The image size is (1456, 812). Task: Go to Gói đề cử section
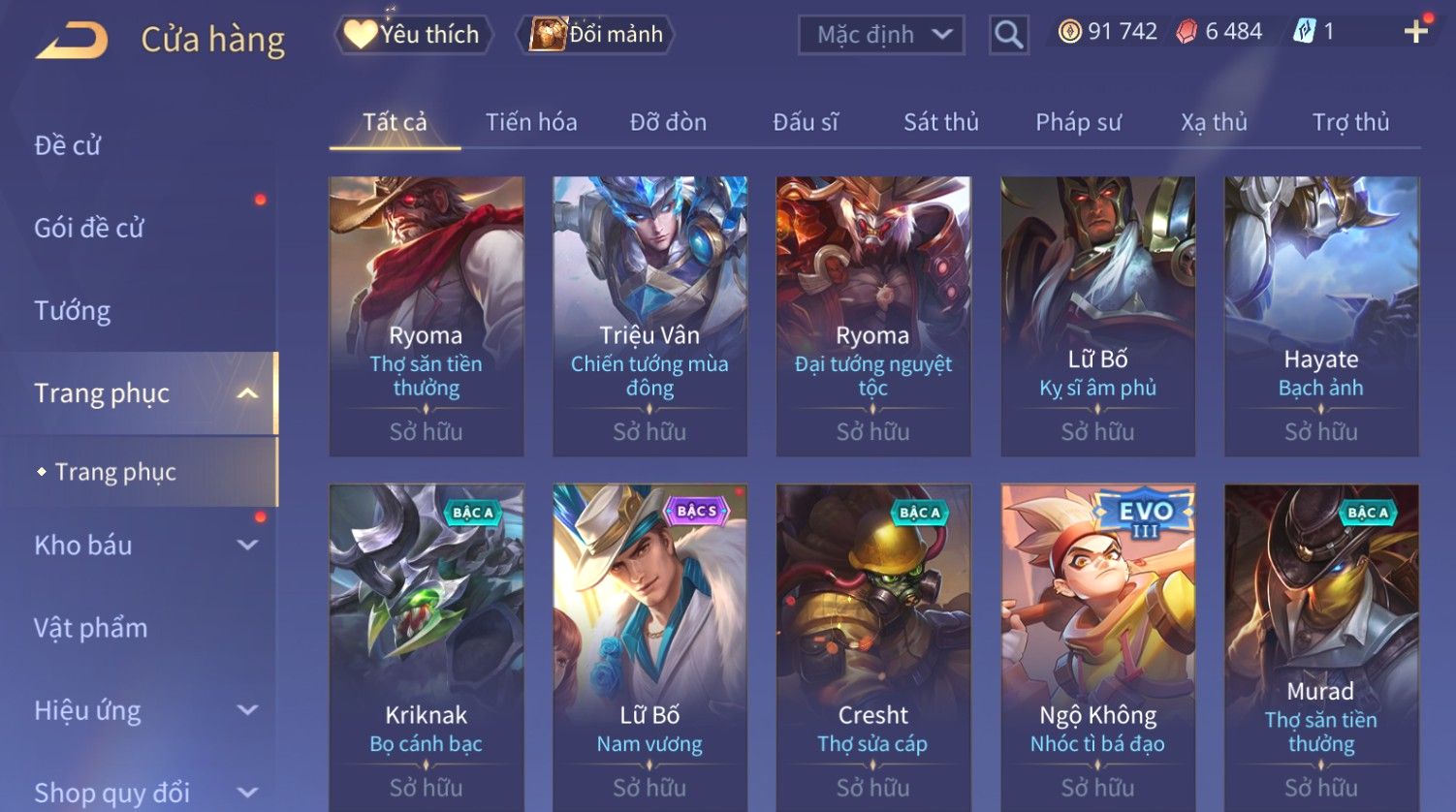(89, 228)
